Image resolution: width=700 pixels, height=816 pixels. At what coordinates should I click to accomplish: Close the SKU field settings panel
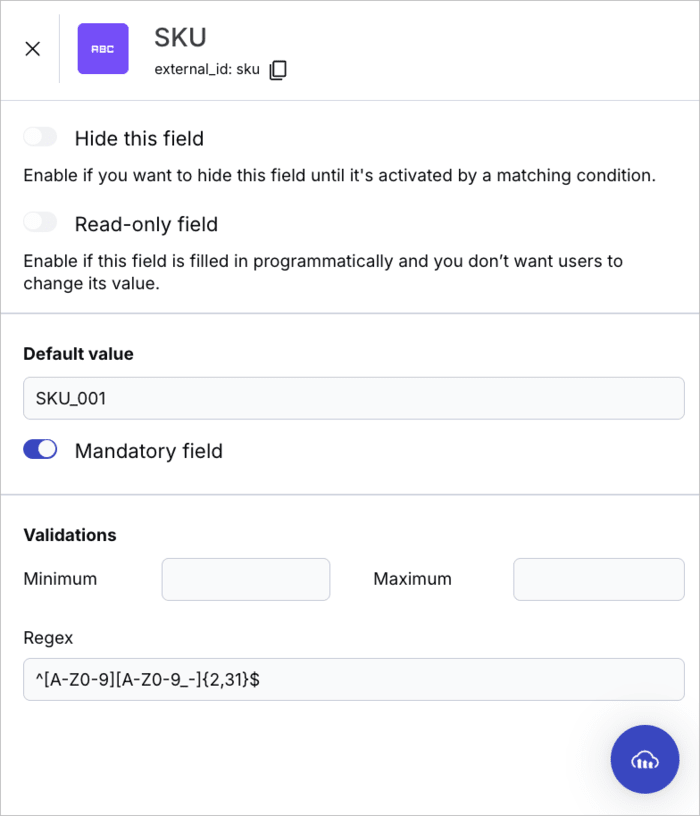click(x=31, y=48)
